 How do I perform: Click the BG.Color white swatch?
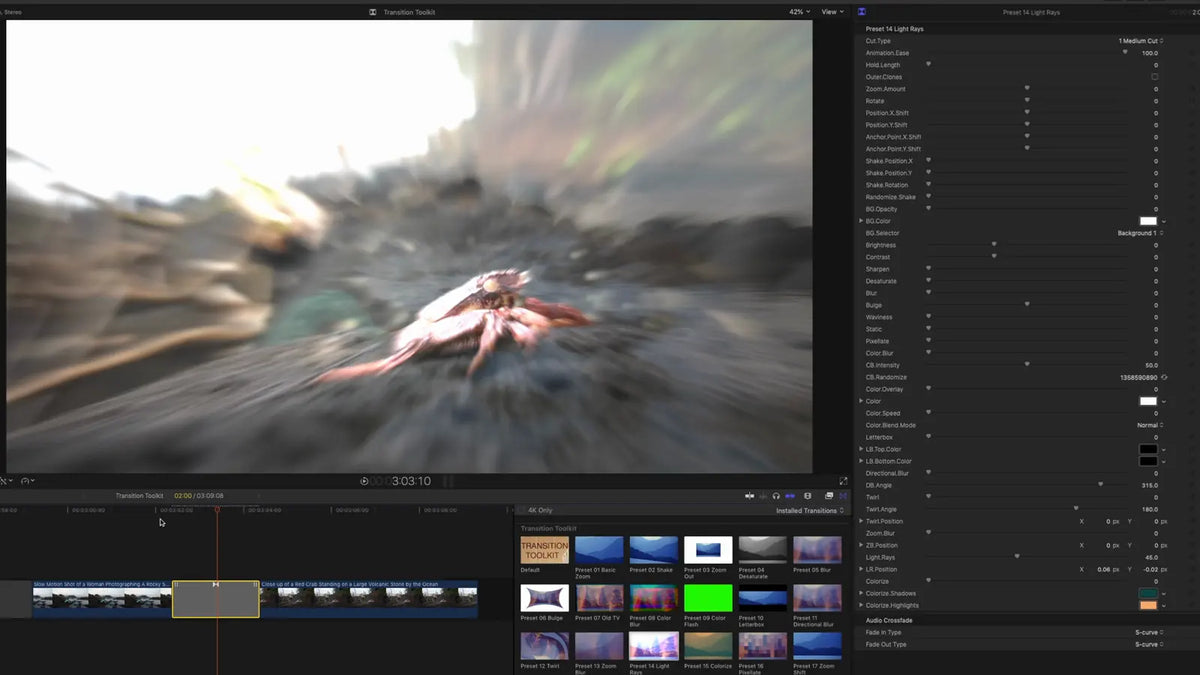[1148, 221]
